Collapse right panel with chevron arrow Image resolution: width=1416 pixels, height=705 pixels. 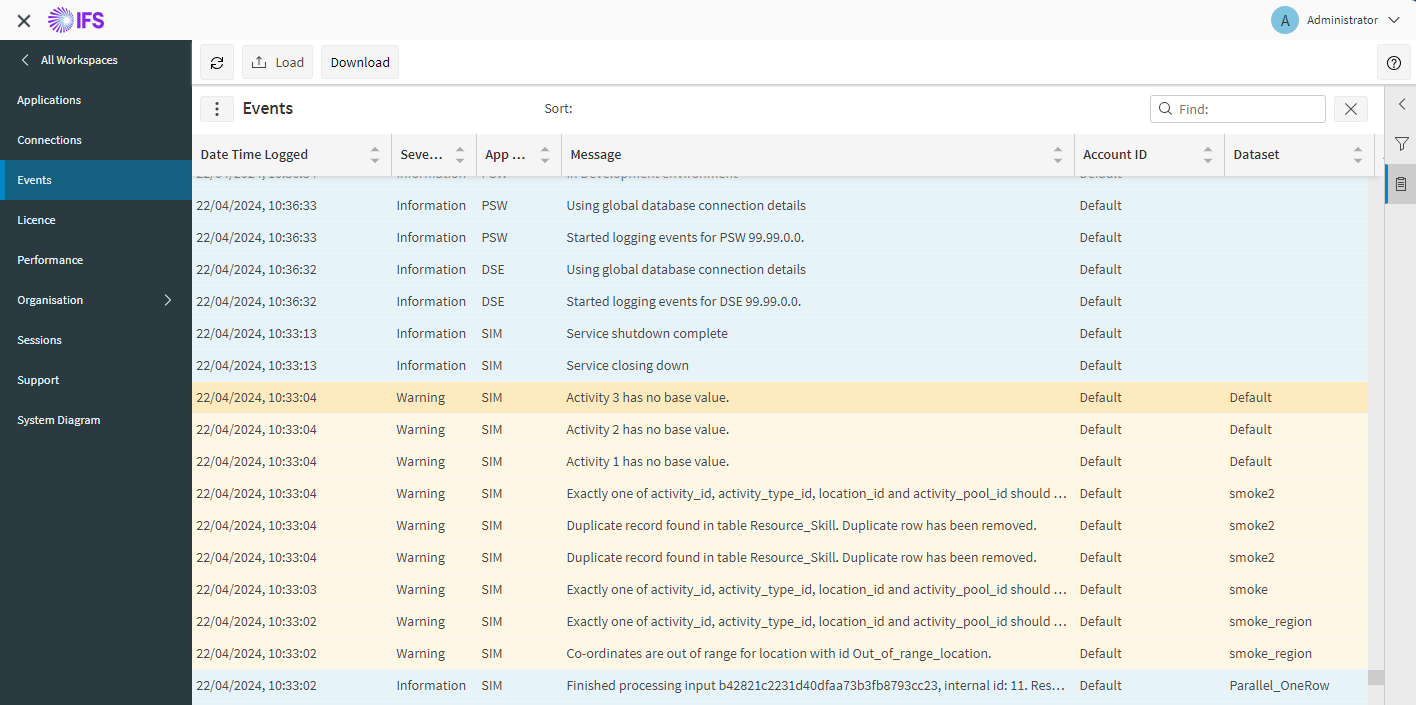[1401, 104]
